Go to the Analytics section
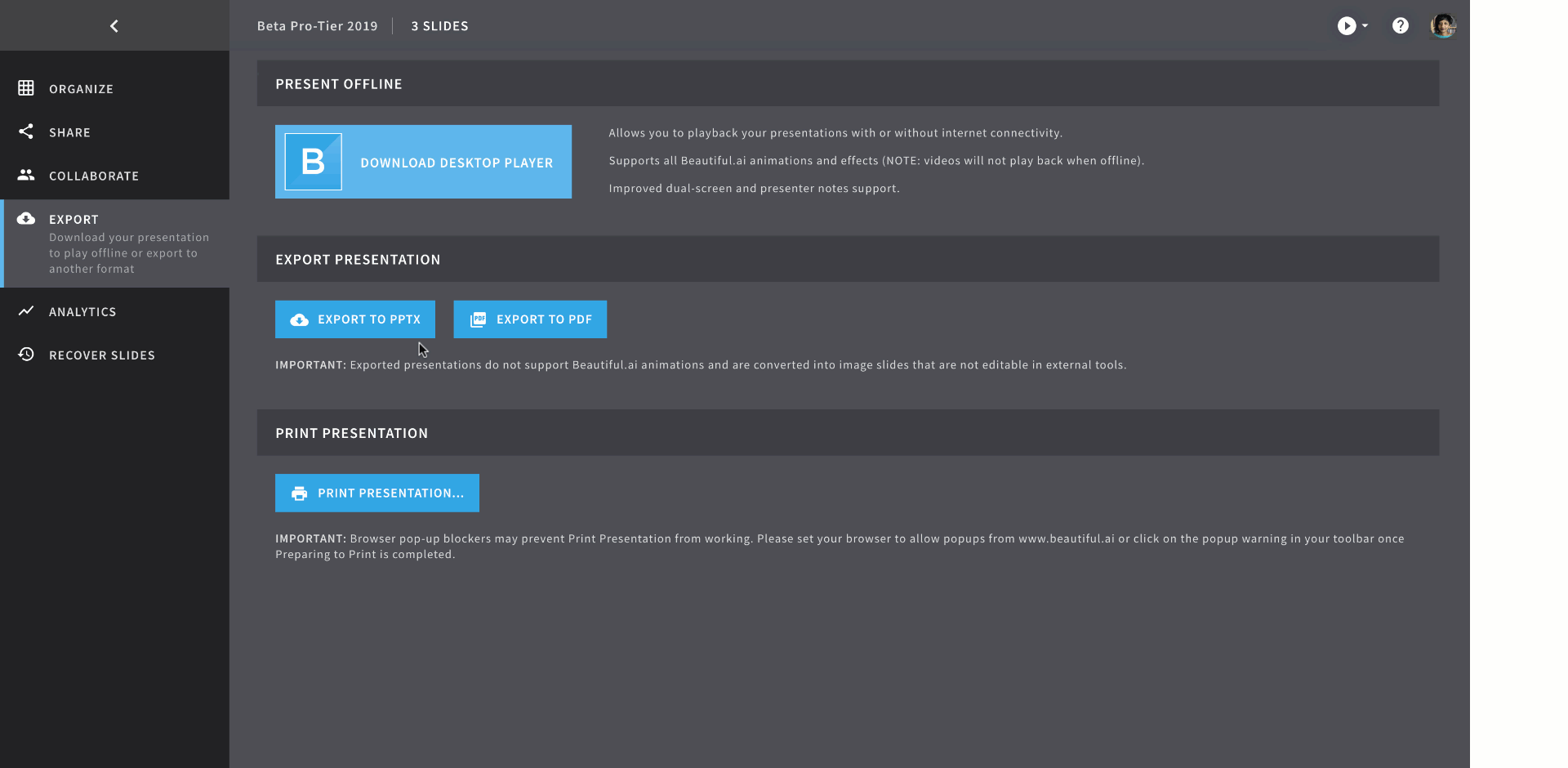Image resolution: width=1568 pixels, height=768 pixels. pyautogui.click(x=82, y=312)
